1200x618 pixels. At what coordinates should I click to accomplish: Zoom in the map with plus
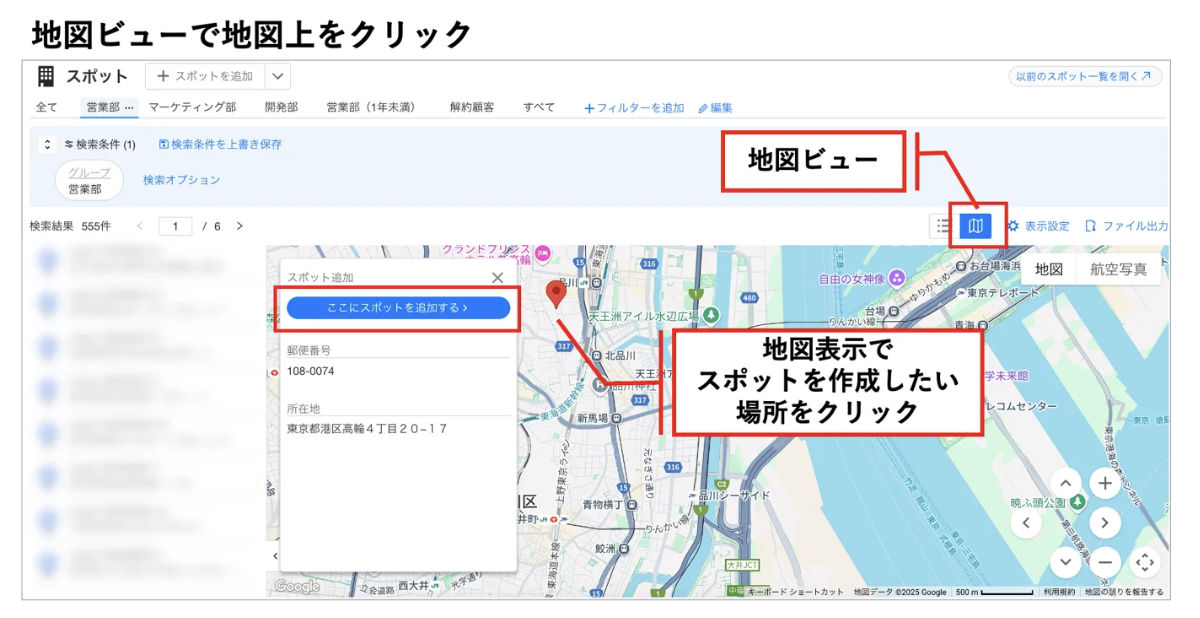(x=1104, y=483)
